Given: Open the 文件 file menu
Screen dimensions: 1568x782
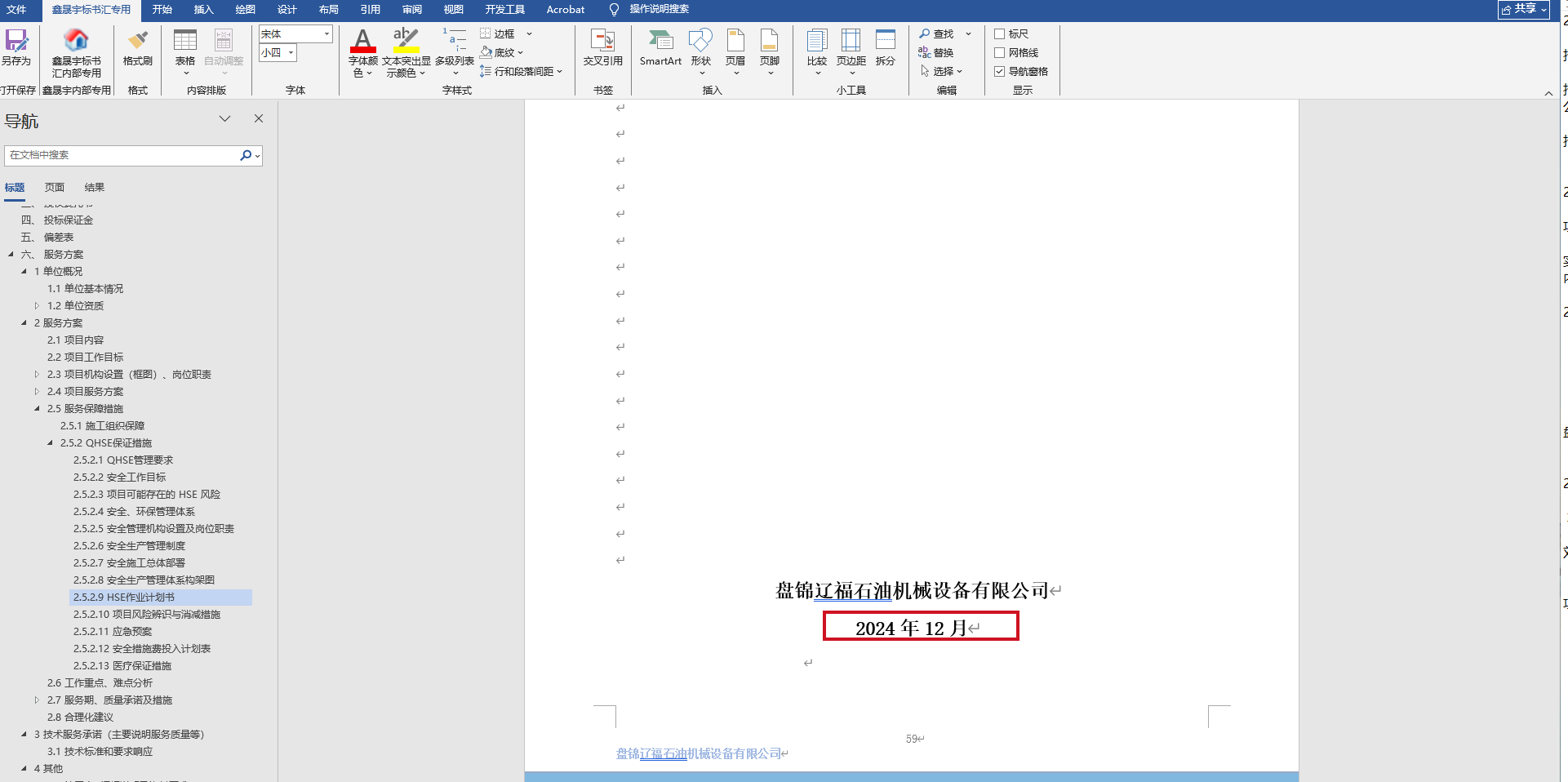Looking at the screenshot, I should [x=16, y=10].
